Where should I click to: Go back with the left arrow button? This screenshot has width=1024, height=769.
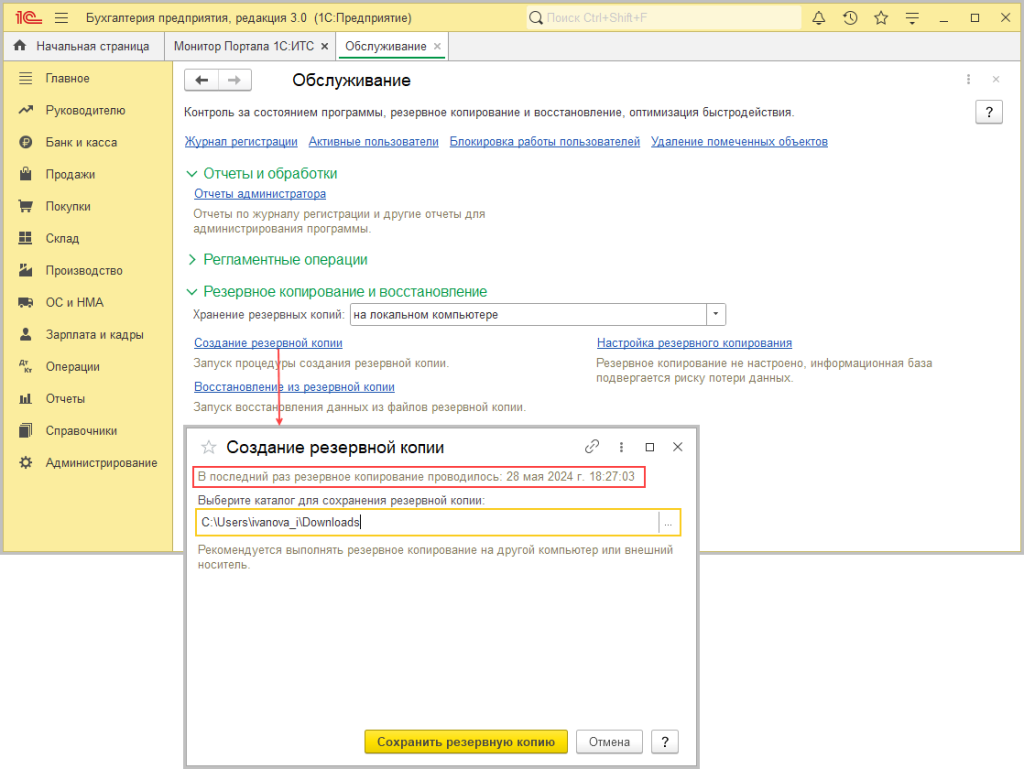(202, 80)
